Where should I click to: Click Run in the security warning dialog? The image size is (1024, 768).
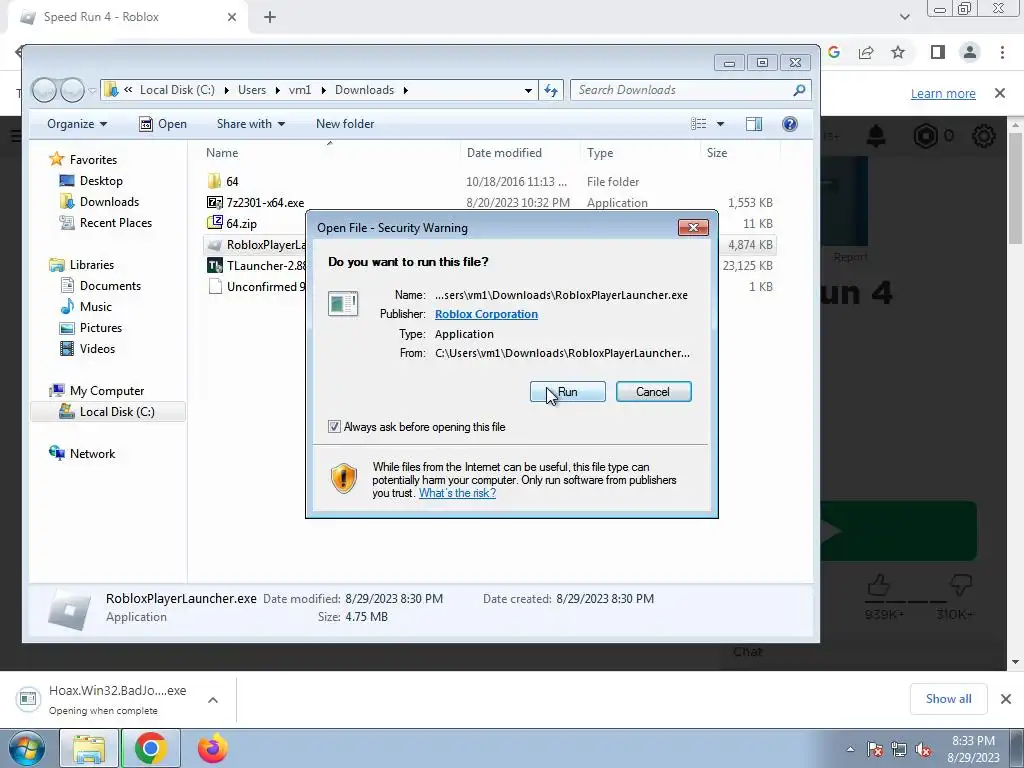[568, 392]
